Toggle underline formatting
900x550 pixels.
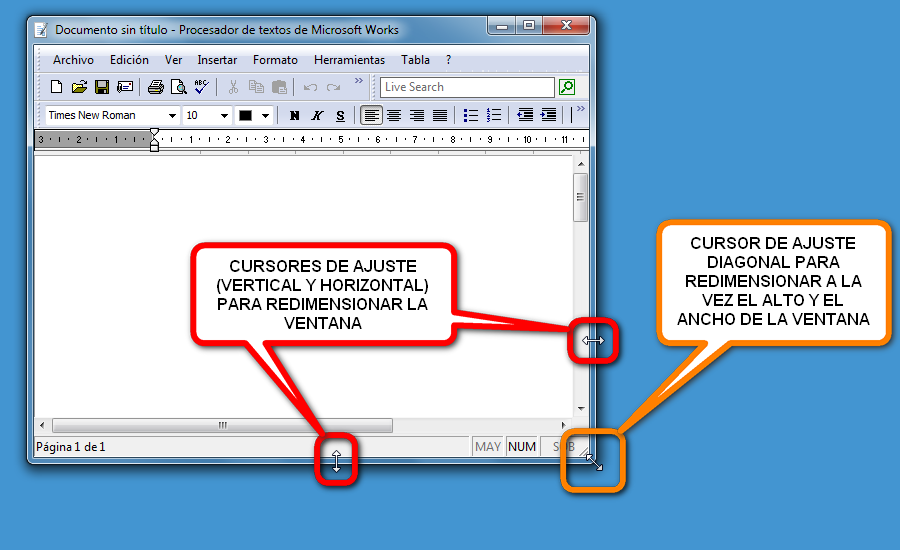(340, 115)
